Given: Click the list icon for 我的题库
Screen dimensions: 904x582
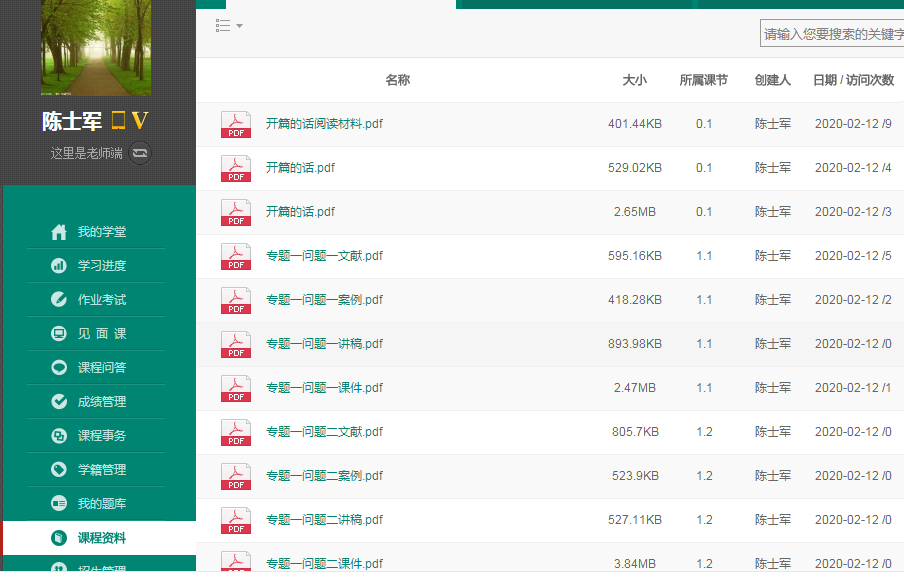Looking at the screenshot, I should (59, 504).
